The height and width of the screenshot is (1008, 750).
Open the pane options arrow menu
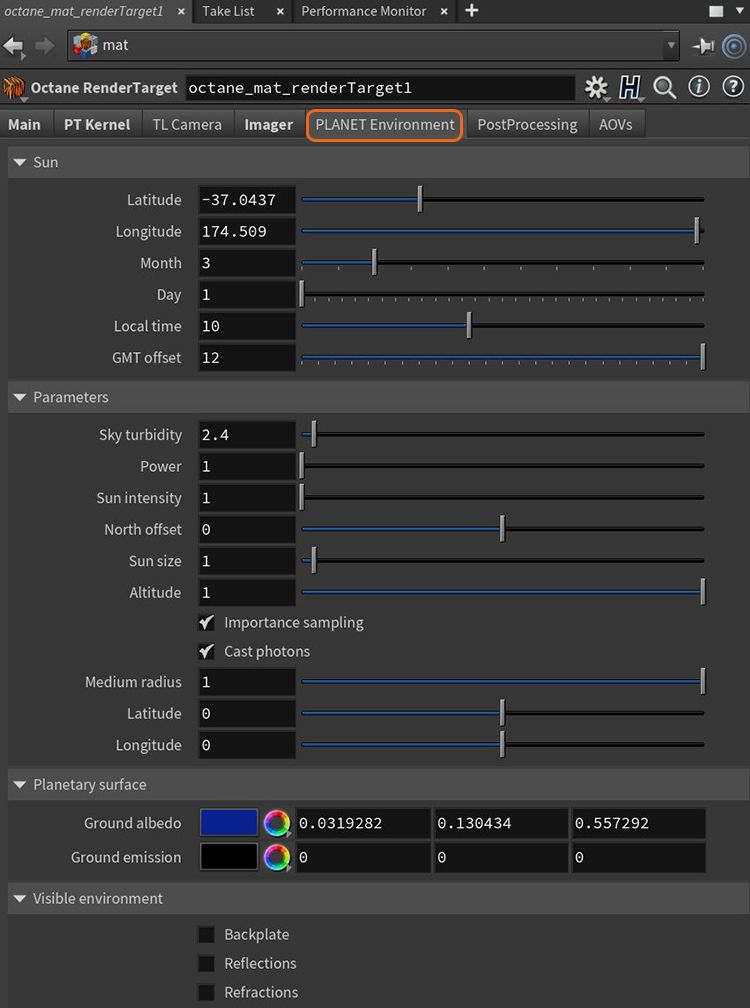pyautogui.click(x=740, y=11)
